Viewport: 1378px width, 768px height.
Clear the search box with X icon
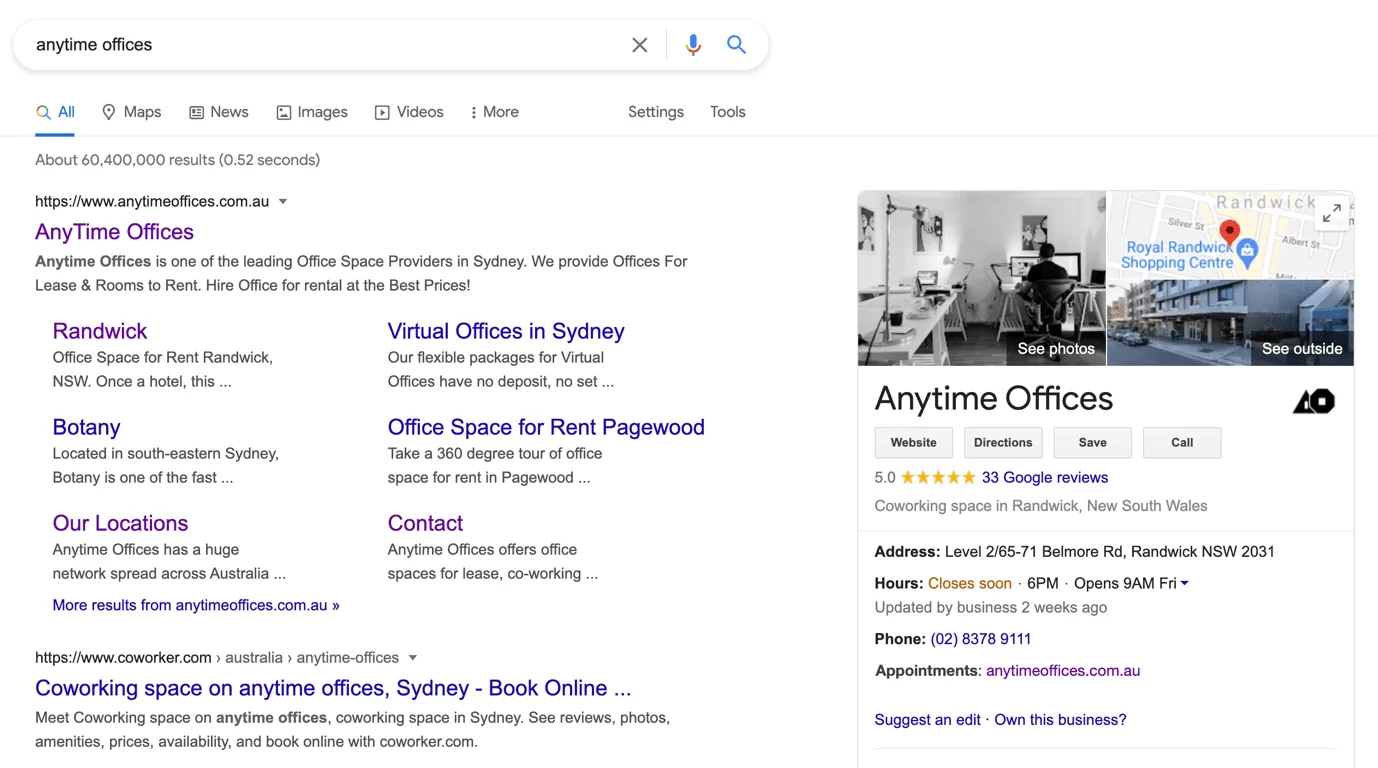point(640,45)
